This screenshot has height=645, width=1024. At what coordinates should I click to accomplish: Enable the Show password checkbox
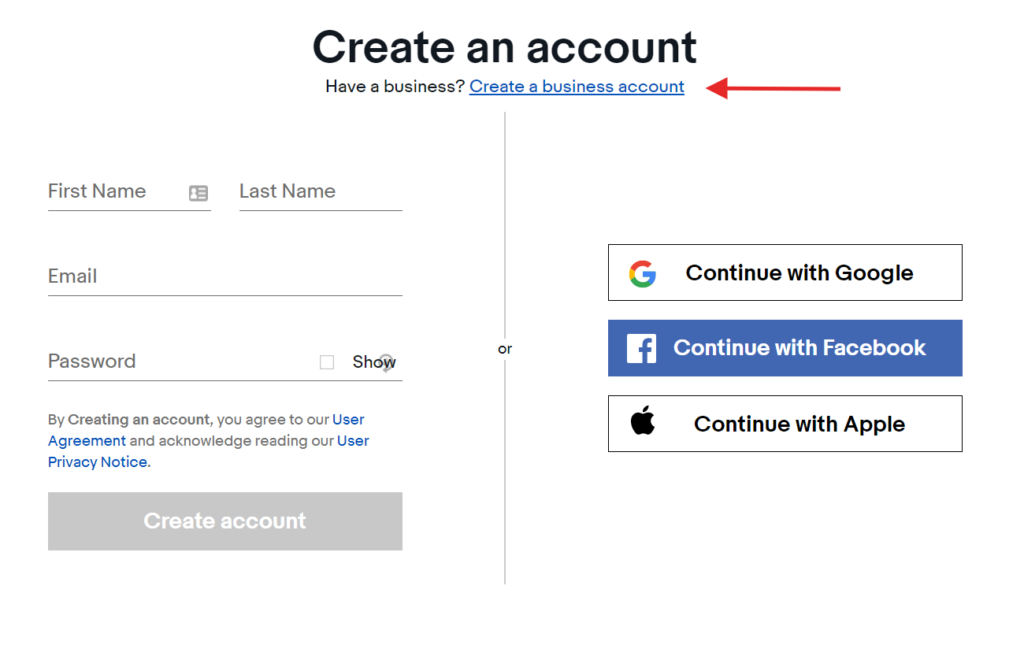327,362
